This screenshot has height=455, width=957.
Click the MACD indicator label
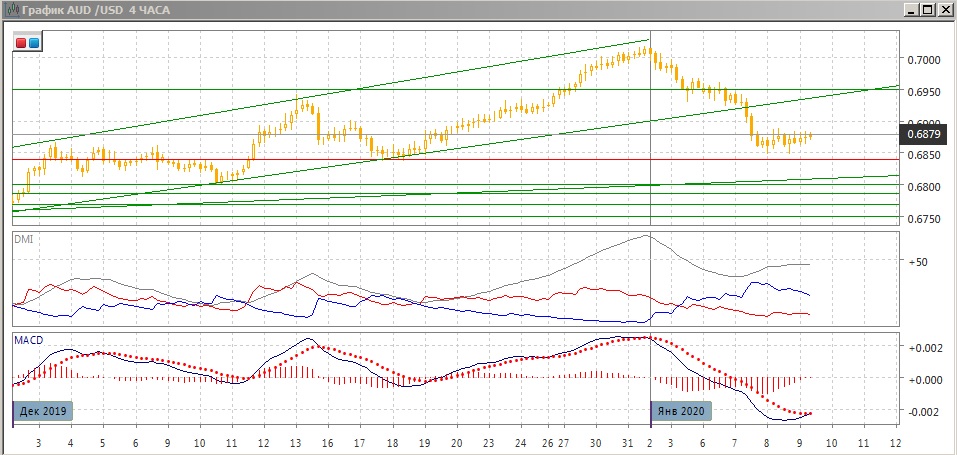pos(28,341)
